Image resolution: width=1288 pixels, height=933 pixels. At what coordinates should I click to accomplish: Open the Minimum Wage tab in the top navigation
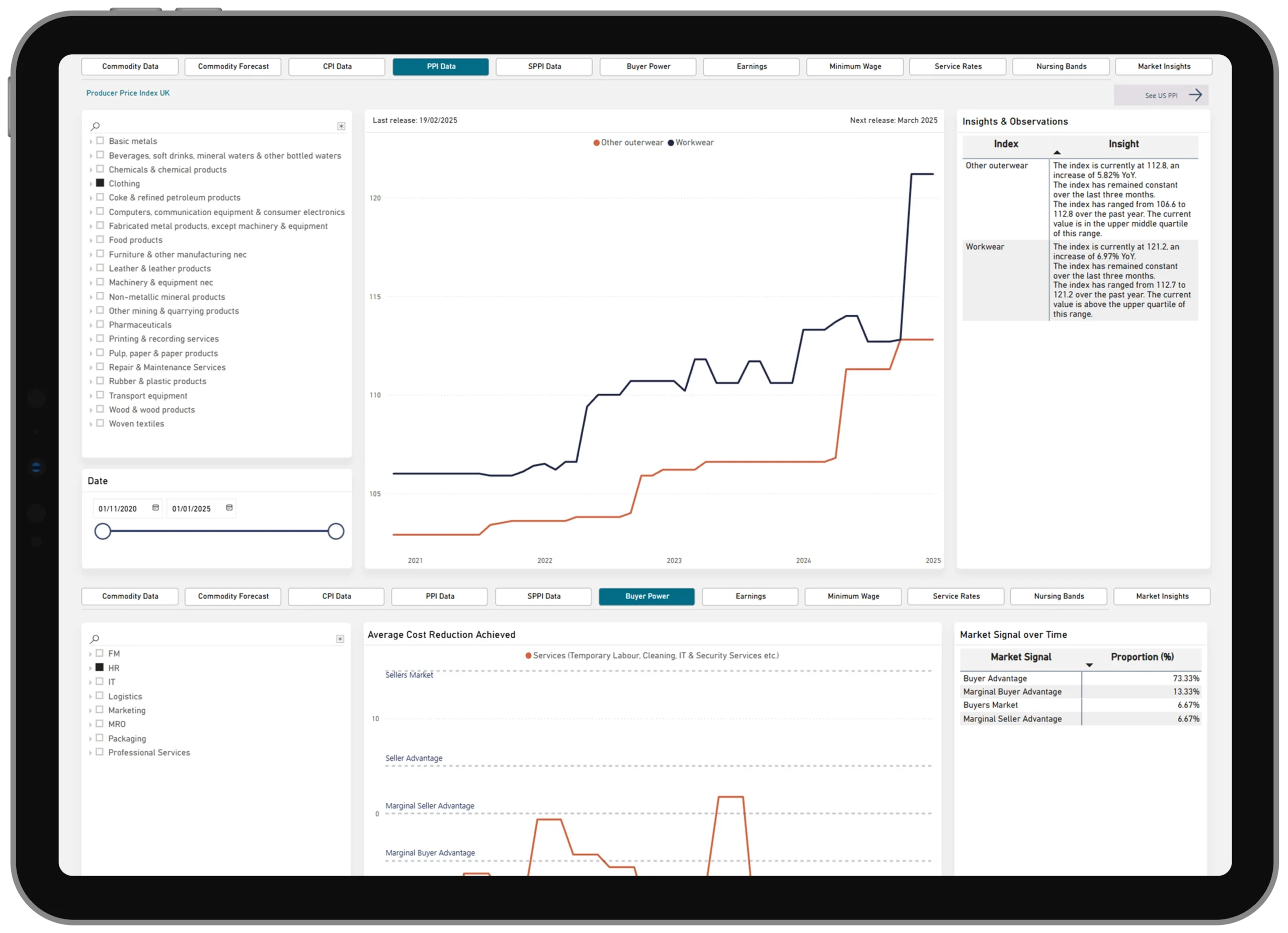click(x=855, y=66)
